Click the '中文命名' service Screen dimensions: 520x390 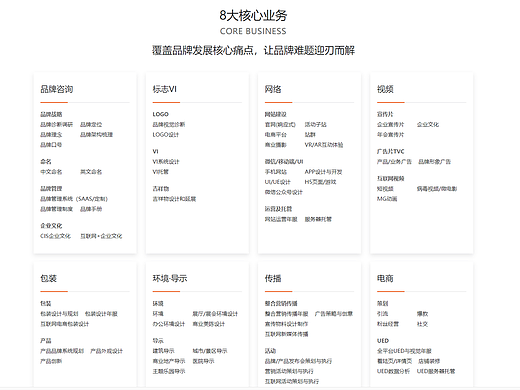pos(51,172)
